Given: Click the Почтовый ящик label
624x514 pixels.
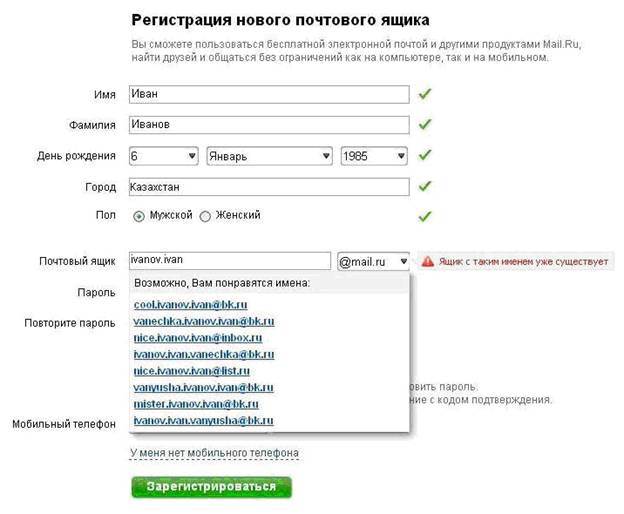Looking at the screenshot, I should 77,261.
